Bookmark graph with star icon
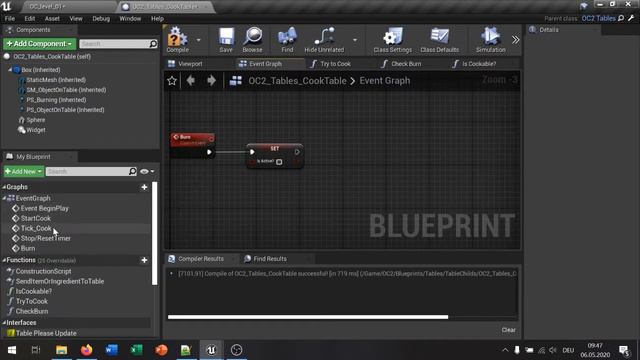This screenshot has height=360, width=640. pyautogui.click(x=172, y=81)
